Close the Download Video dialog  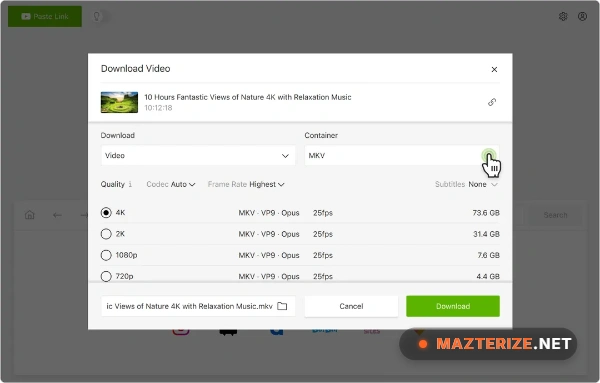tap(494, 69)
